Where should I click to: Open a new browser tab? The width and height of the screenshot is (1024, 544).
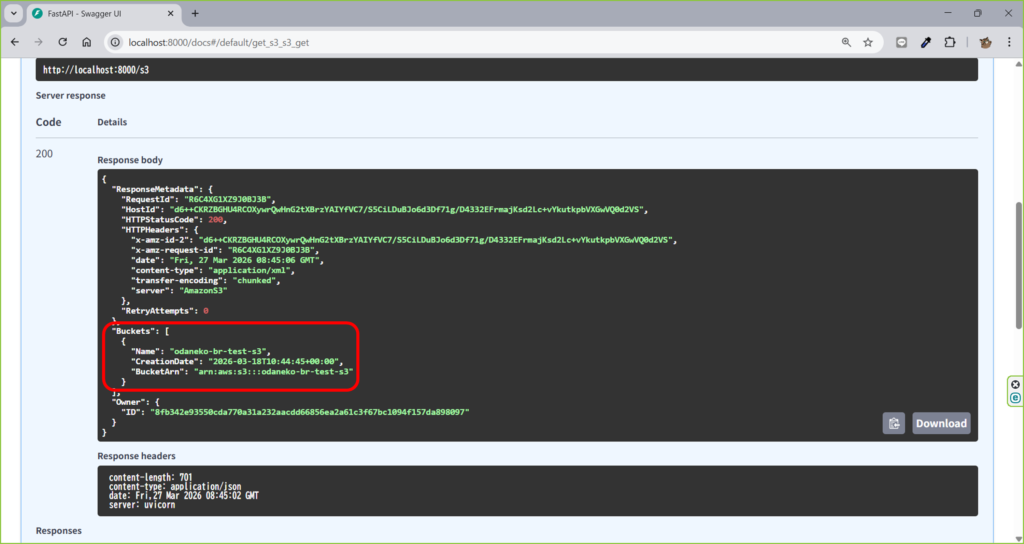195,14
